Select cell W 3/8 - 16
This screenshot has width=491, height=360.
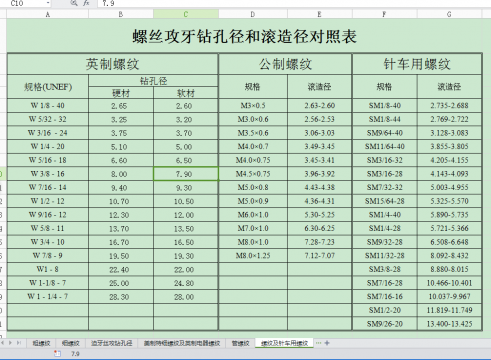click(x=48, y=174)
